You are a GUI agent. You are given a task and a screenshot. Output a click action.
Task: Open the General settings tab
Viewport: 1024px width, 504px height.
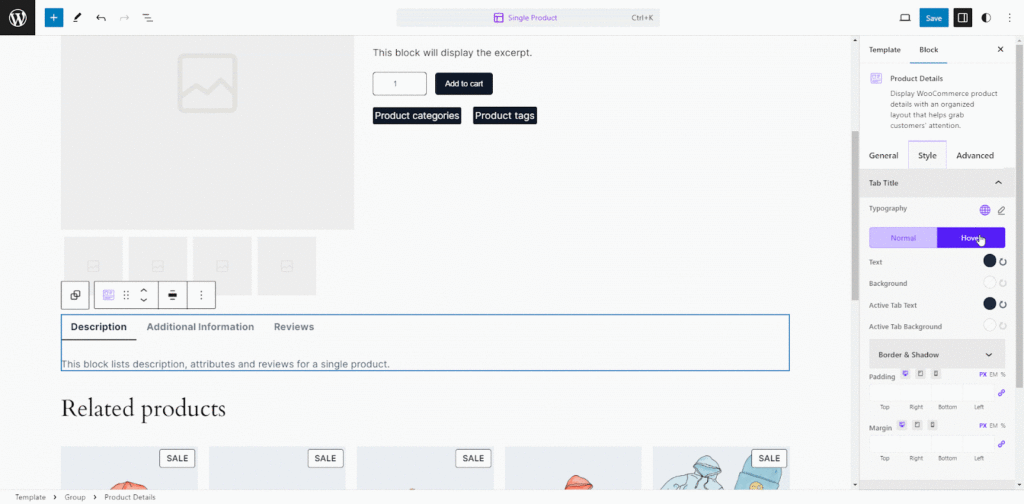tap(884, 155)
